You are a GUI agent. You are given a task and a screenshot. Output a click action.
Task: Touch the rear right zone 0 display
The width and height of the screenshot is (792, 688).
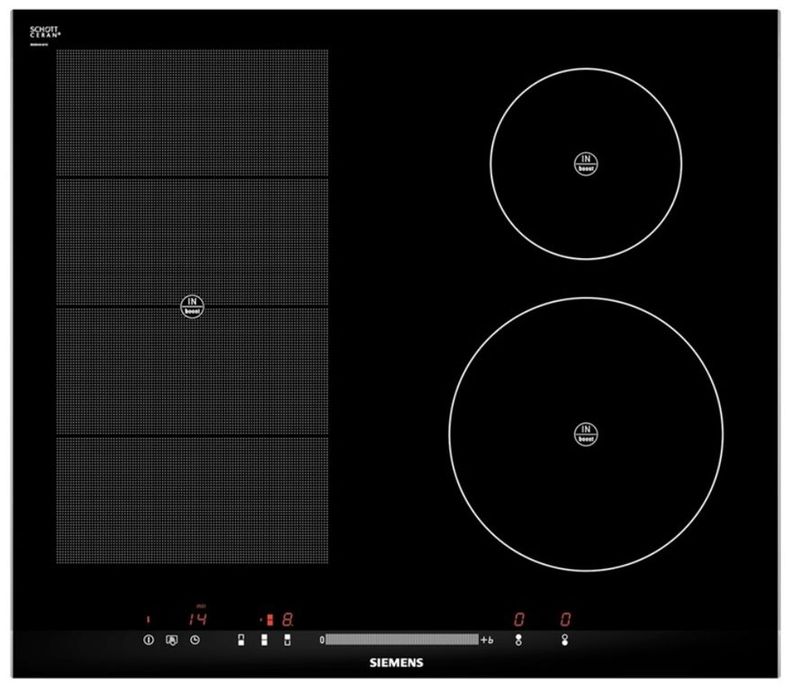point(519,619)
